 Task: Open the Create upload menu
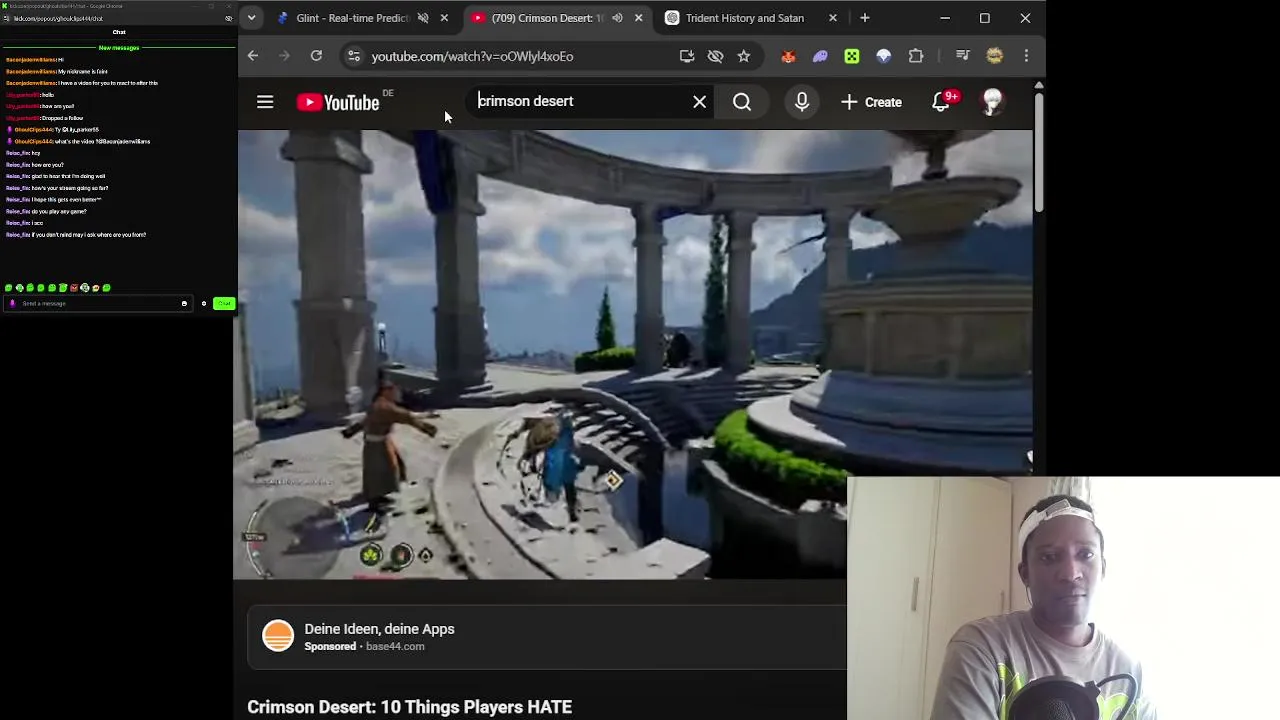point(871,102)
